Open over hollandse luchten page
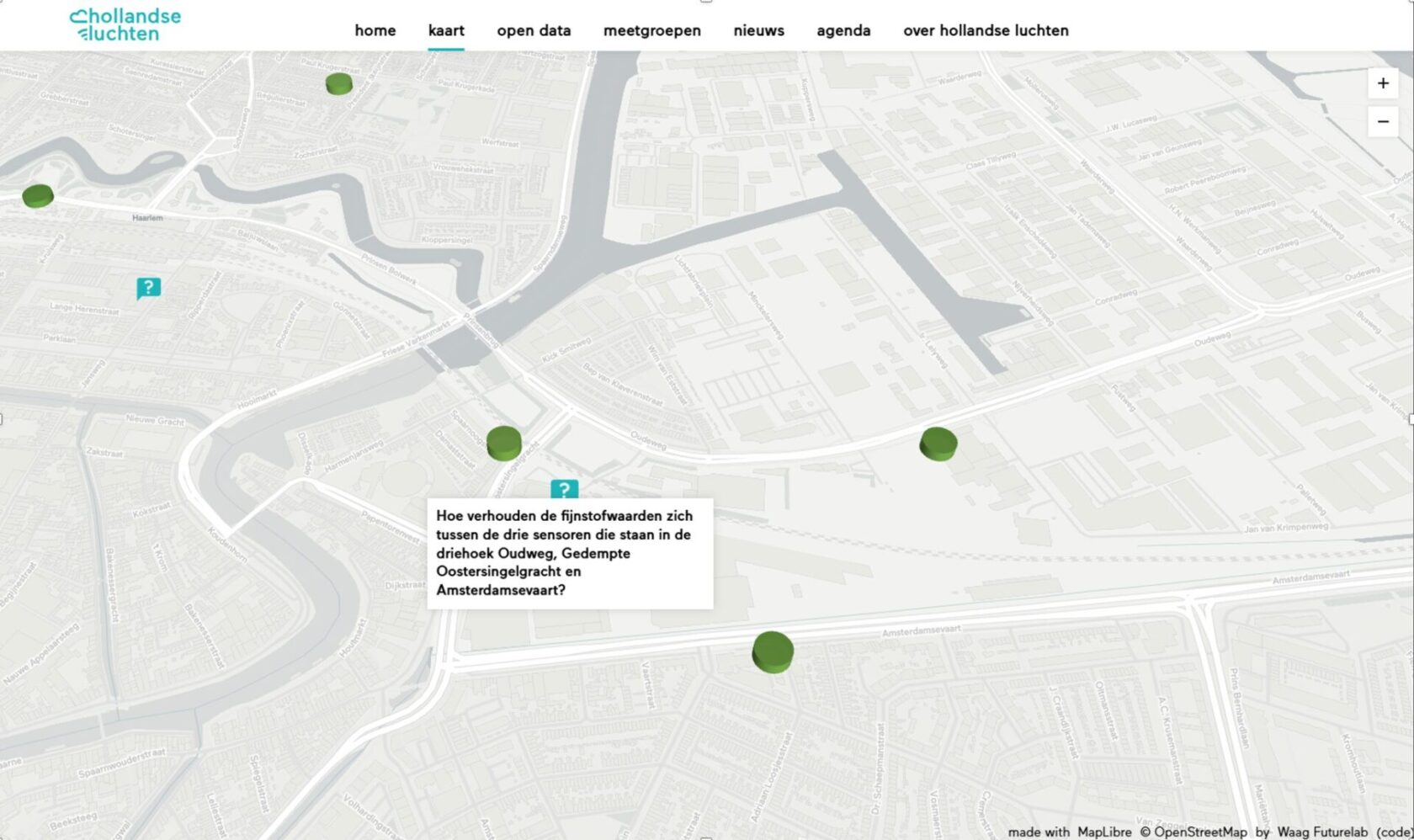This screenshot has width=1414, height=840. (x=986, y=30)
